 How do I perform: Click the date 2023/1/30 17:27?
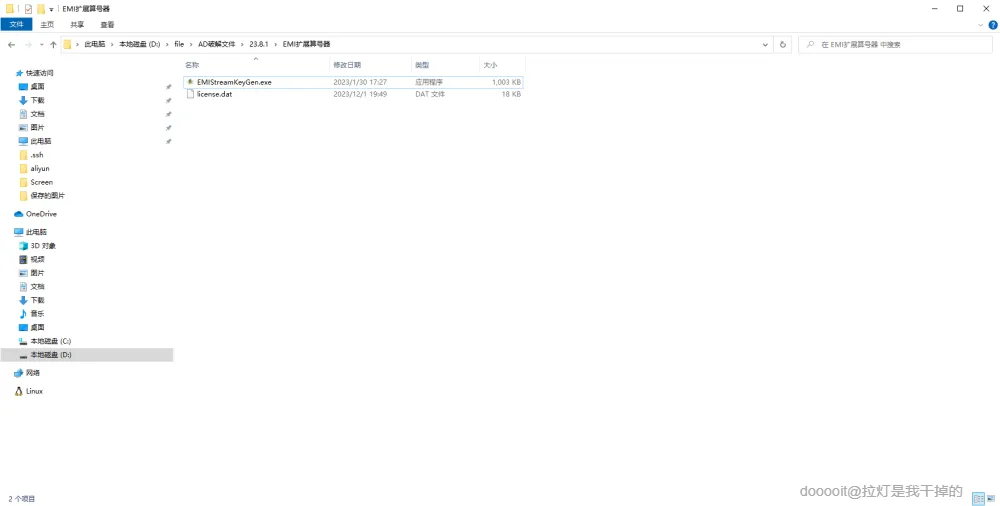360,82
